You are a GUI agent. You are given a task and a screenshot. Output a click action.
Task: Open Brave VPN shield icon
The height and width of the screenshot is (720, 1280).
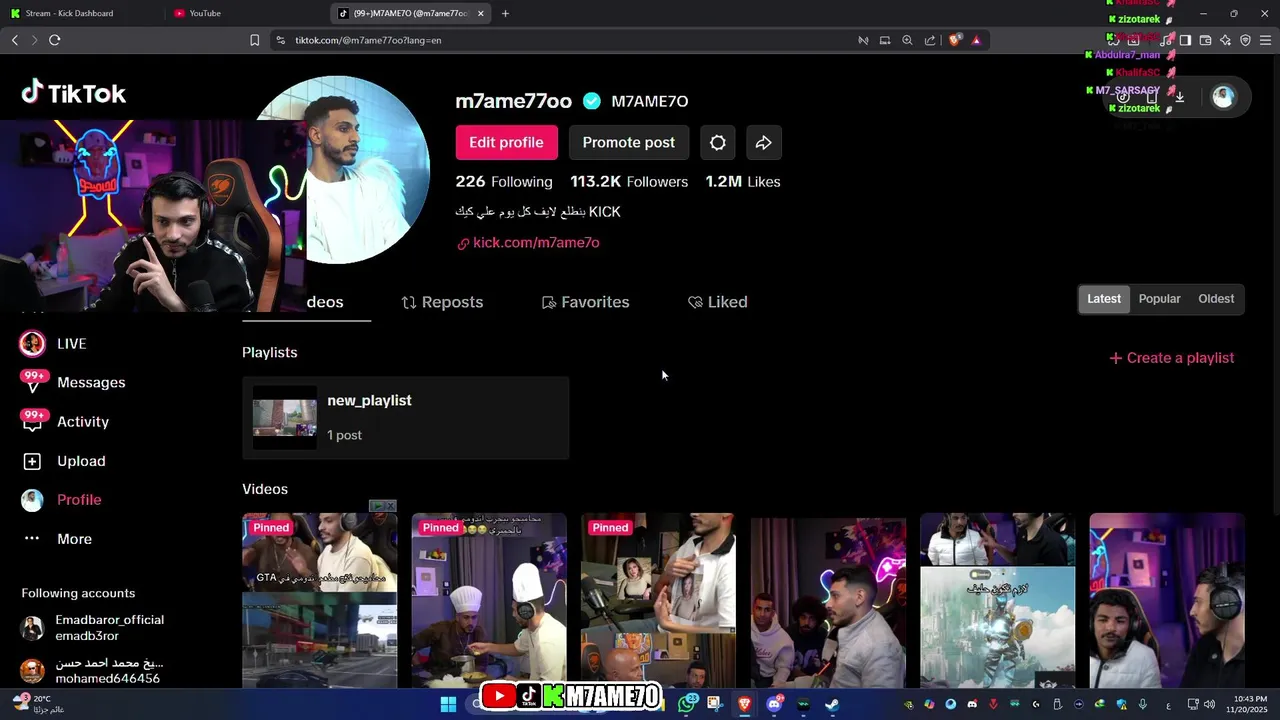(1245, 40)
